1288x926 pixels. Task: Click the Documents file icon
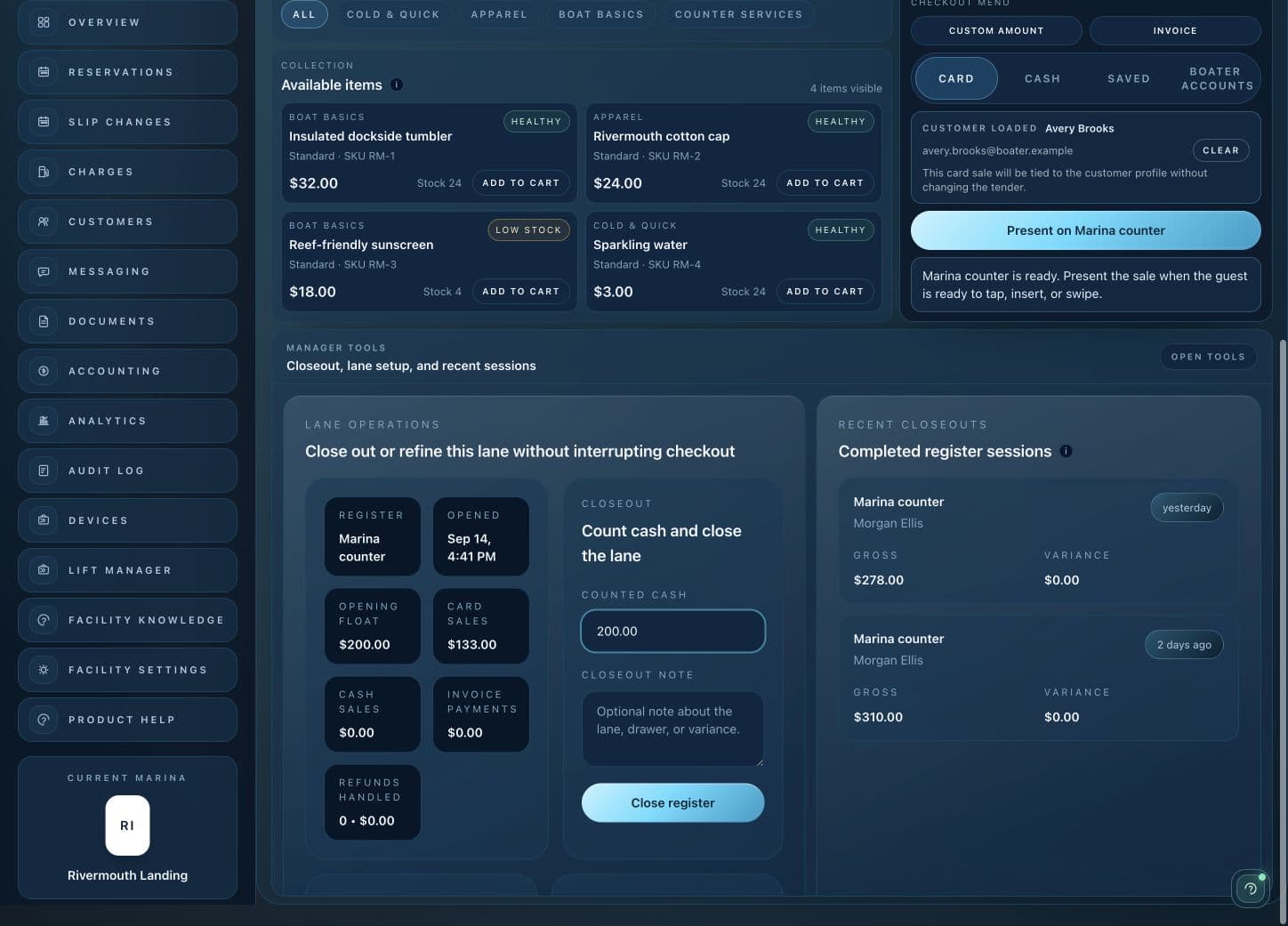pyautogui.click(x=43, y=321)
